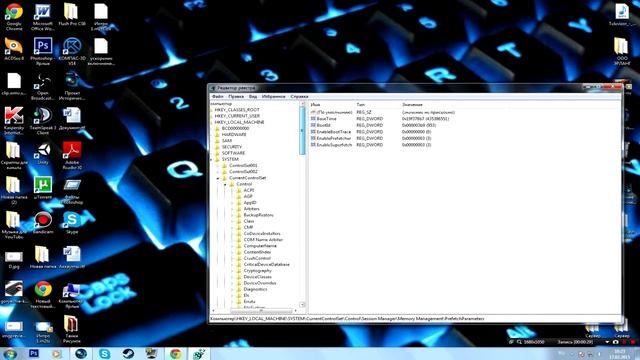Select HKEY_LOCAL_MACHINE key
Viewport: 640px width, 360px height.
pos(239,122)
